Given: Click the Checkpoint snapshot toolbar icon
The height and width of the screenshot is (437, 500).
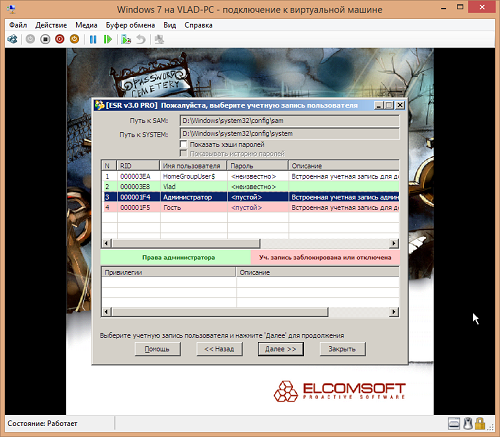Looking at the screenshot, I should point(126,39).
